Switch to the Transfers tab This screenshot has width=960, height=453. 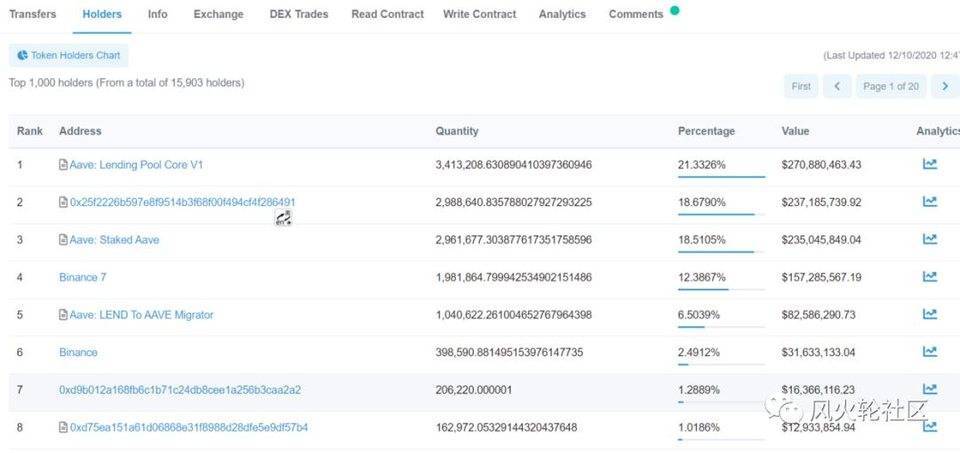point(33,14)
